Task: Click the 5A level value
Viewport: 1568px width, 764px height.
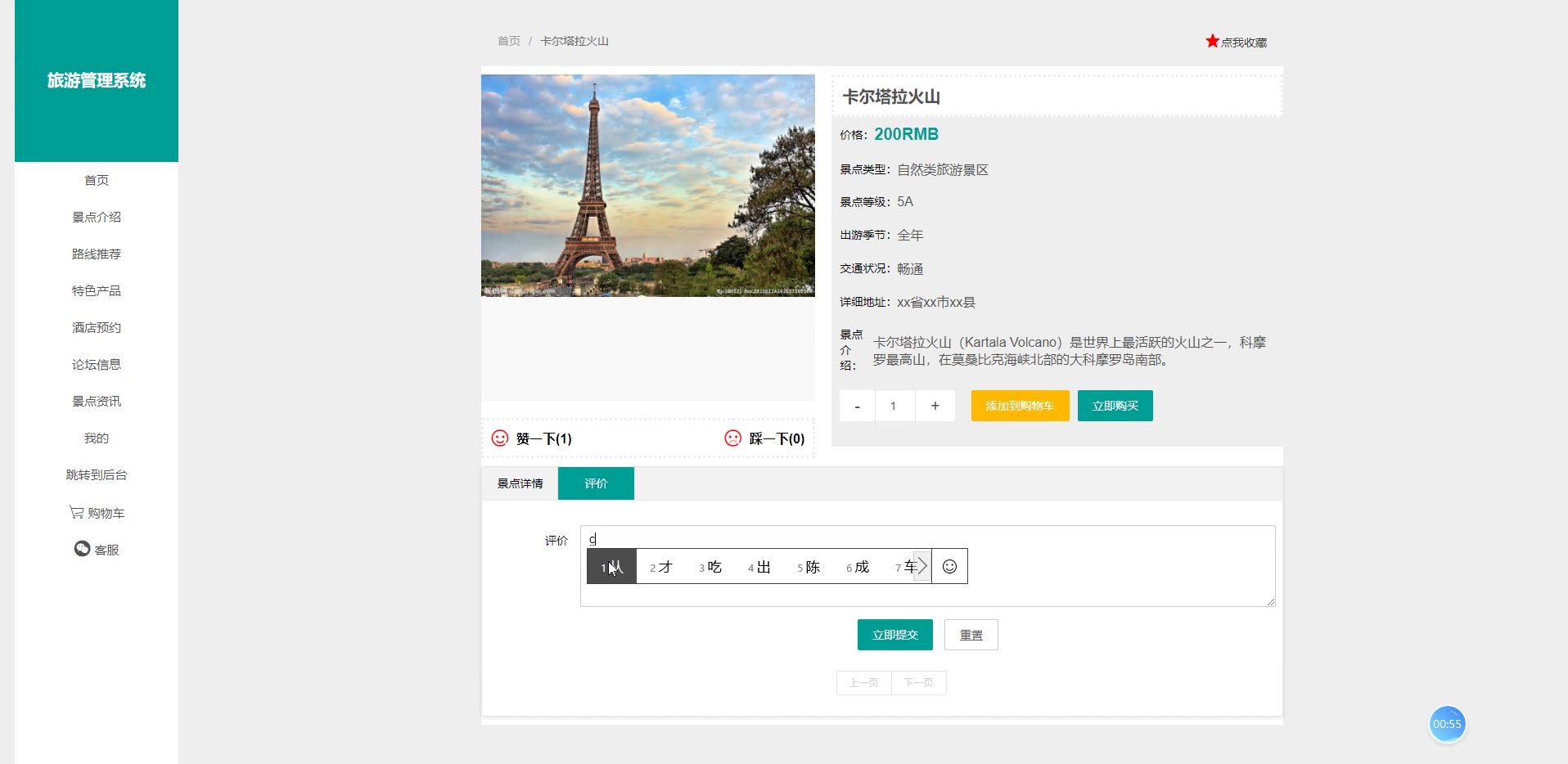Action: pyautogui.click(x=905, y=201)
